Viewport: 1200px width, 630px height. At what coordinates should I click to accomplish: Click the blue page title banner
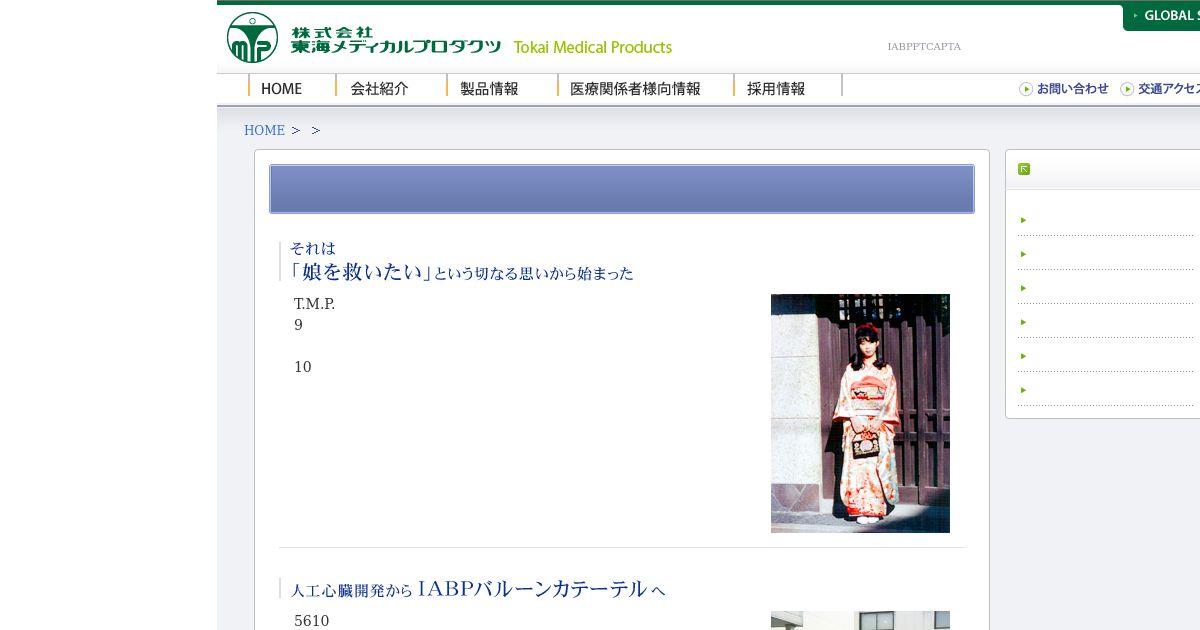click(622, 189)
